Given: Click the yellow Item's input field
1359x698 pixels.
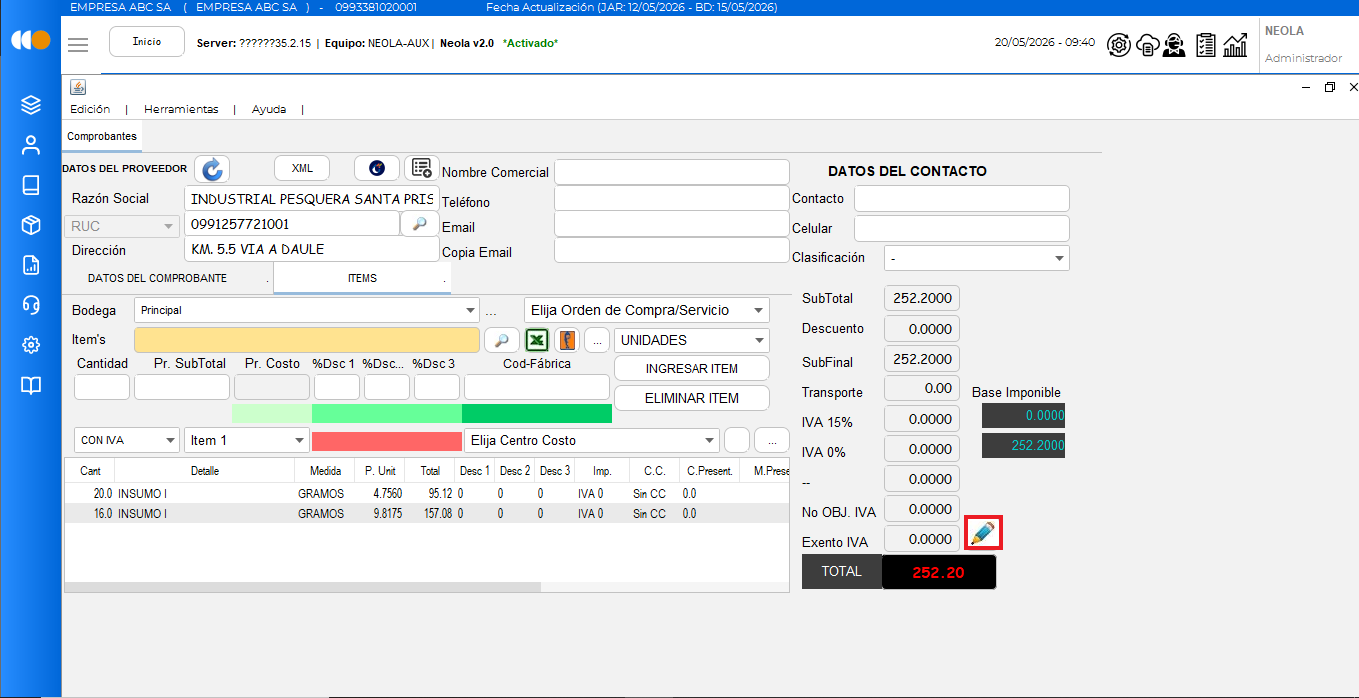Looking at the screenshot, I should [307, 340].
